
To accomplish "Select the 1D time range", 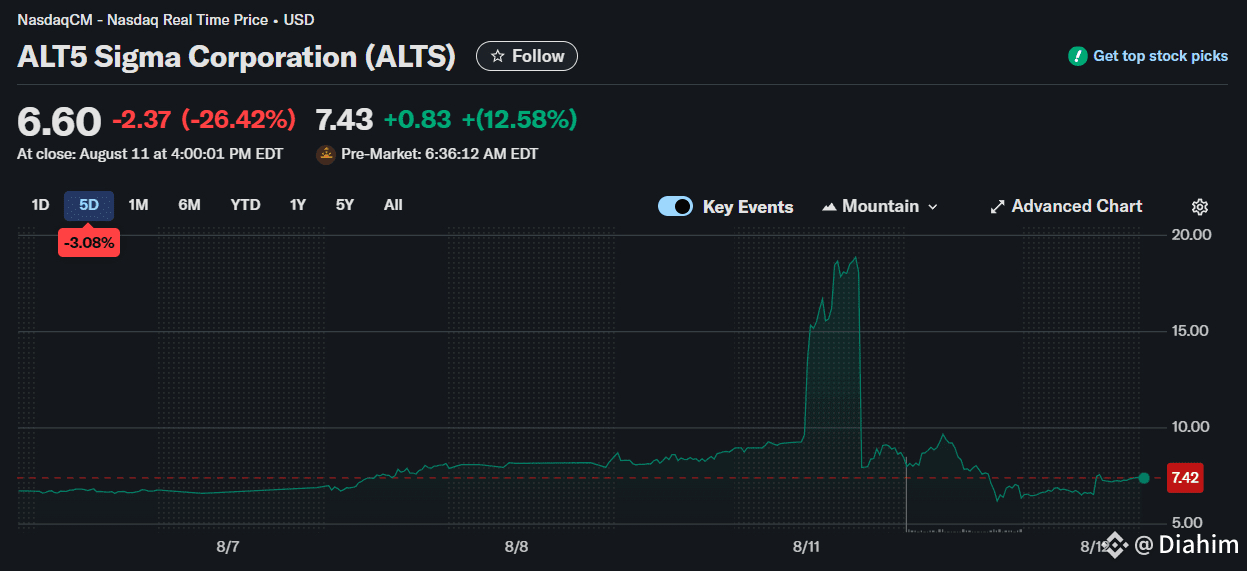I will click(x=40, y=205).
